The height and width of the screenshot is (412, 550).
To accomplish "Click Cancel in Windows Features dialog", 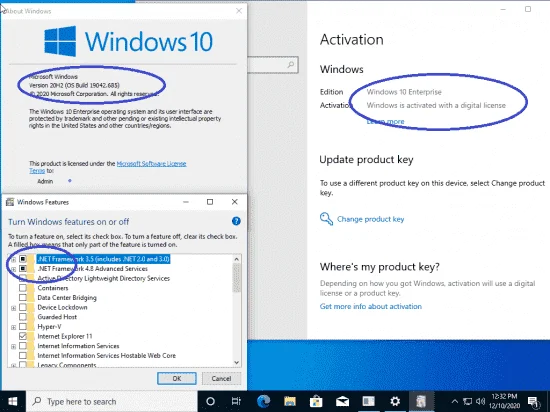I will [x=221, y=378].
